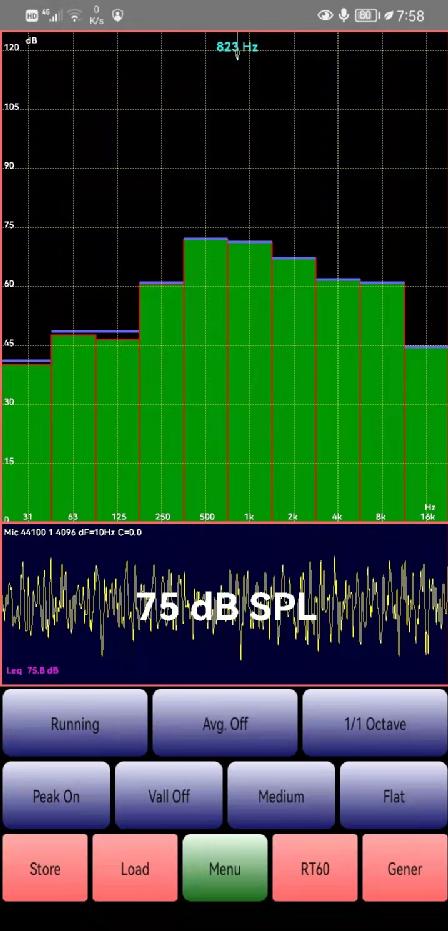Open the green Menu button

coord(225,868)
